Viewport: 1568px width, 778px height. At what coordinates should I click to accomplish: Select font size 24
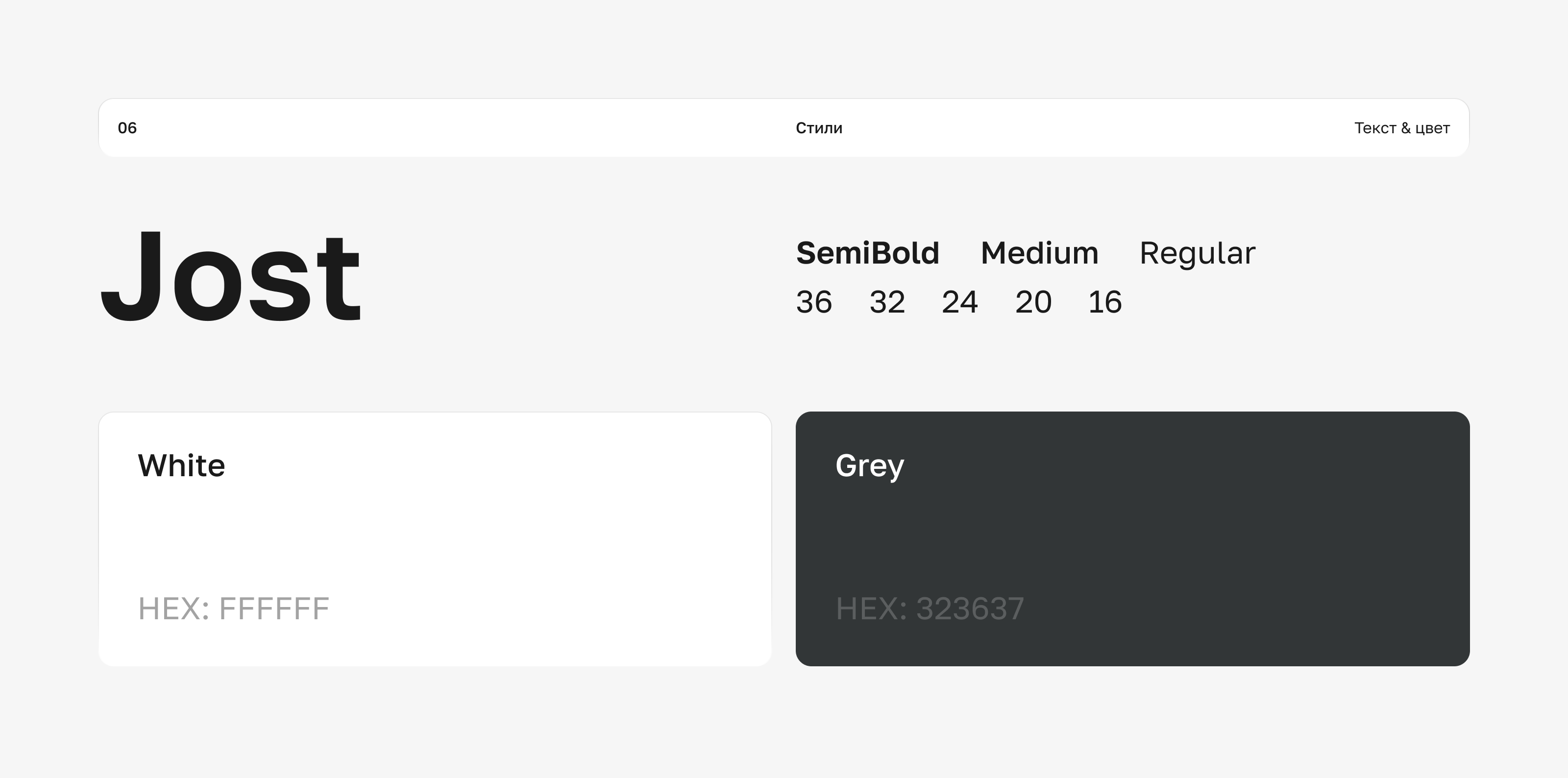point(959,302)
